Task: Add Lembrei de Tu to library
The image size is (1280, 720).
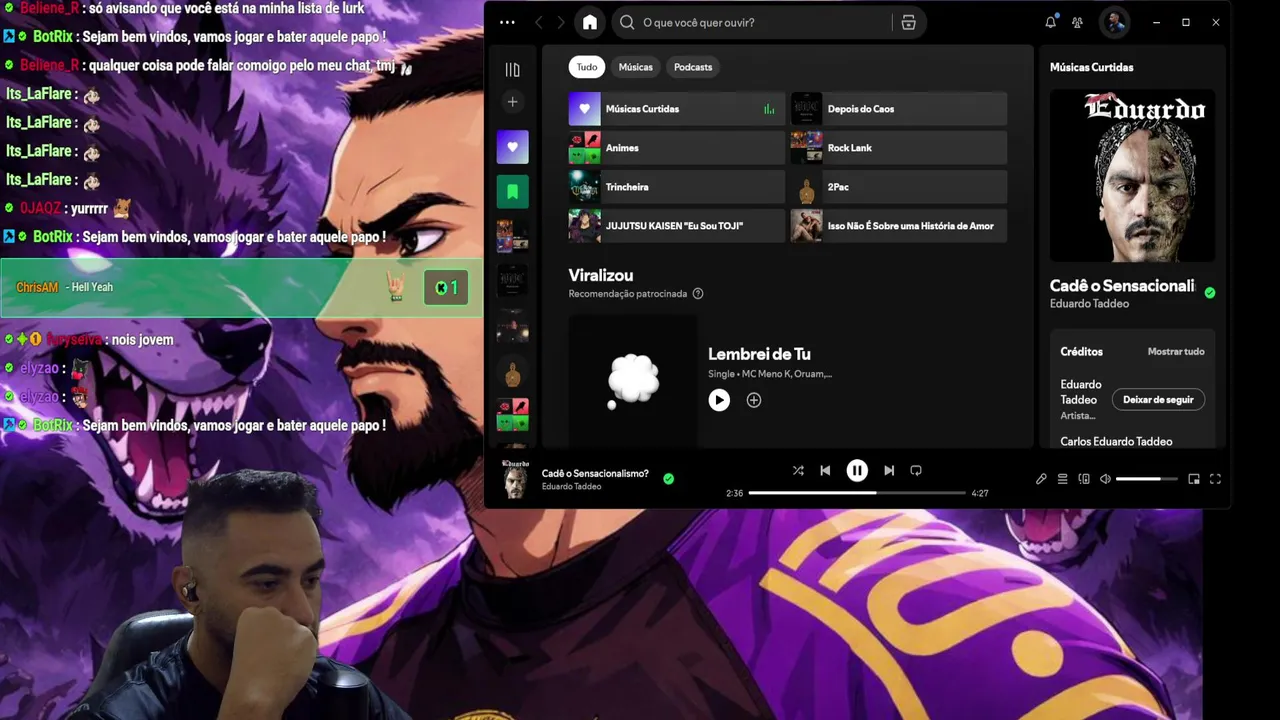Action: [754, 400]
